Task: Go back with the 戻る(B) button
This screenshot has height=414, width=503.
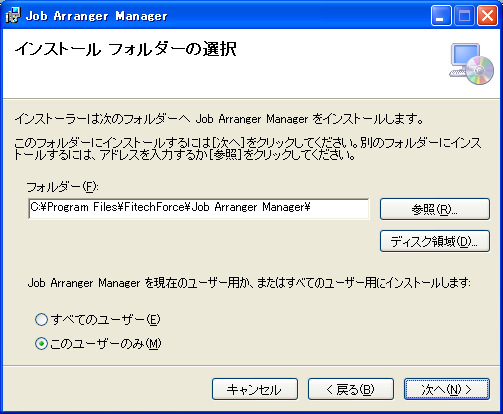Action: (x=351, y=389)
